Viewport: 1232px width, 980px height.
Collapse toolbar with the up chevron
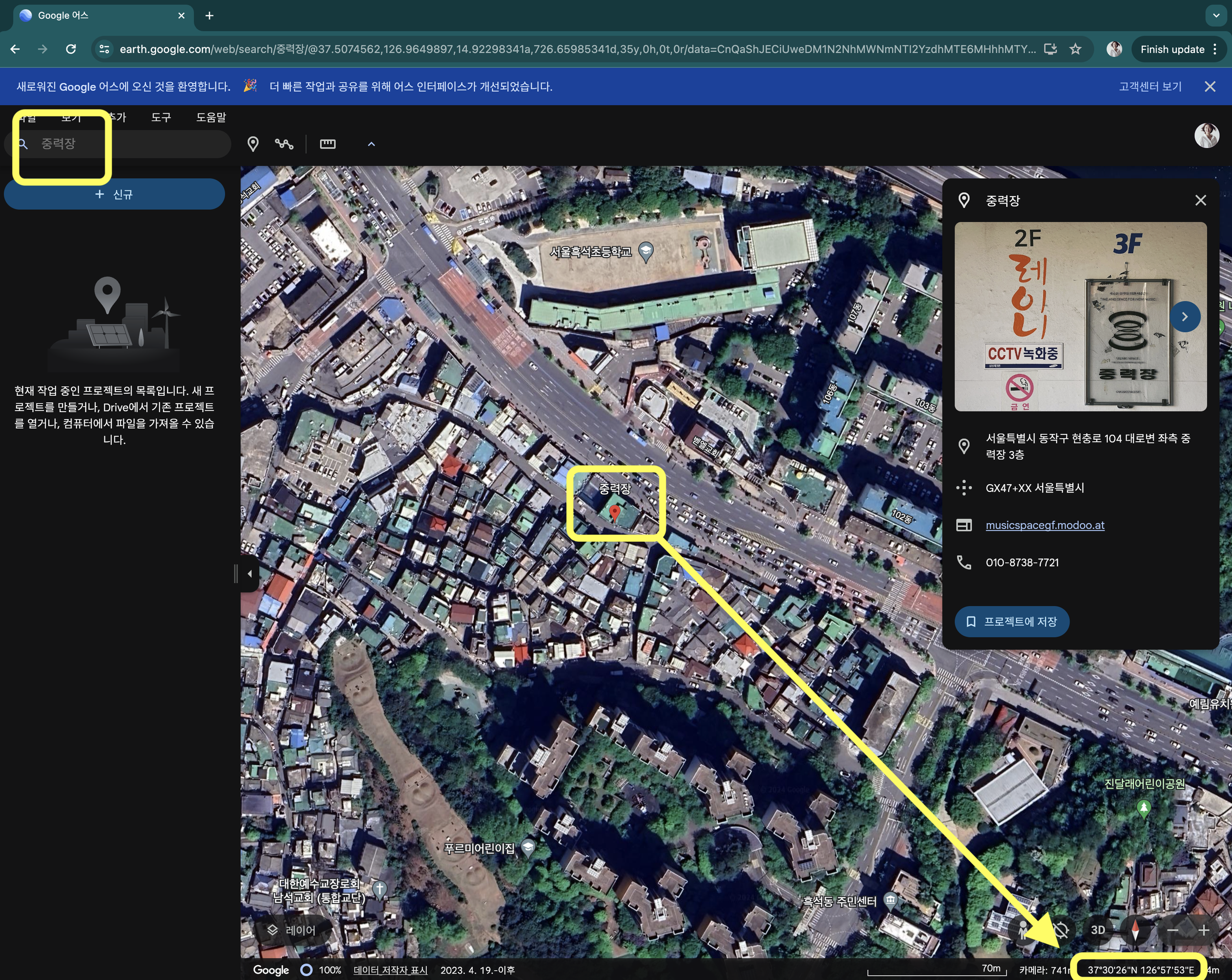click(372, 143)
